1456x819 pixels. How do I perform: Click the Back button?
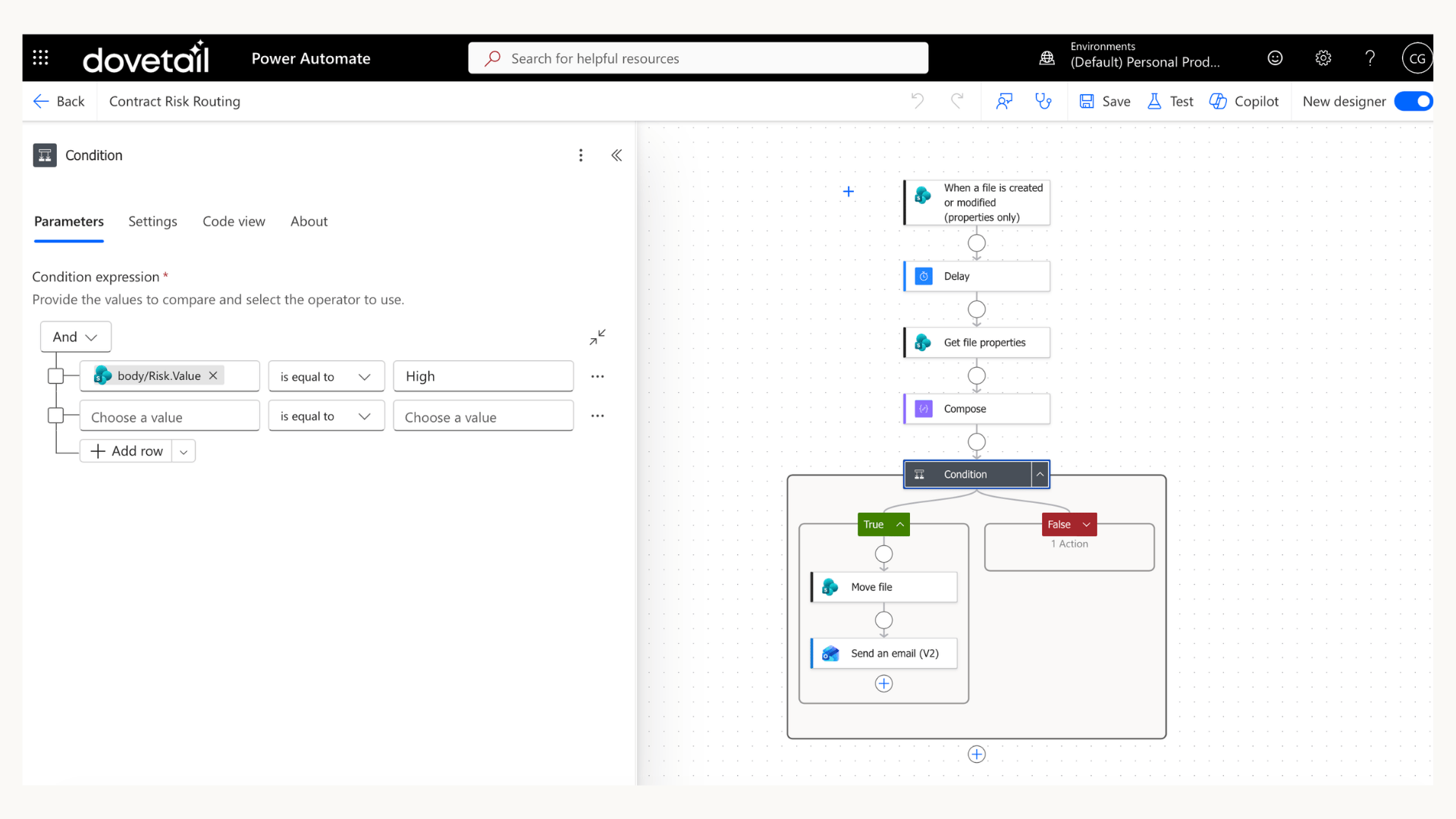click(x=59, y=101)
